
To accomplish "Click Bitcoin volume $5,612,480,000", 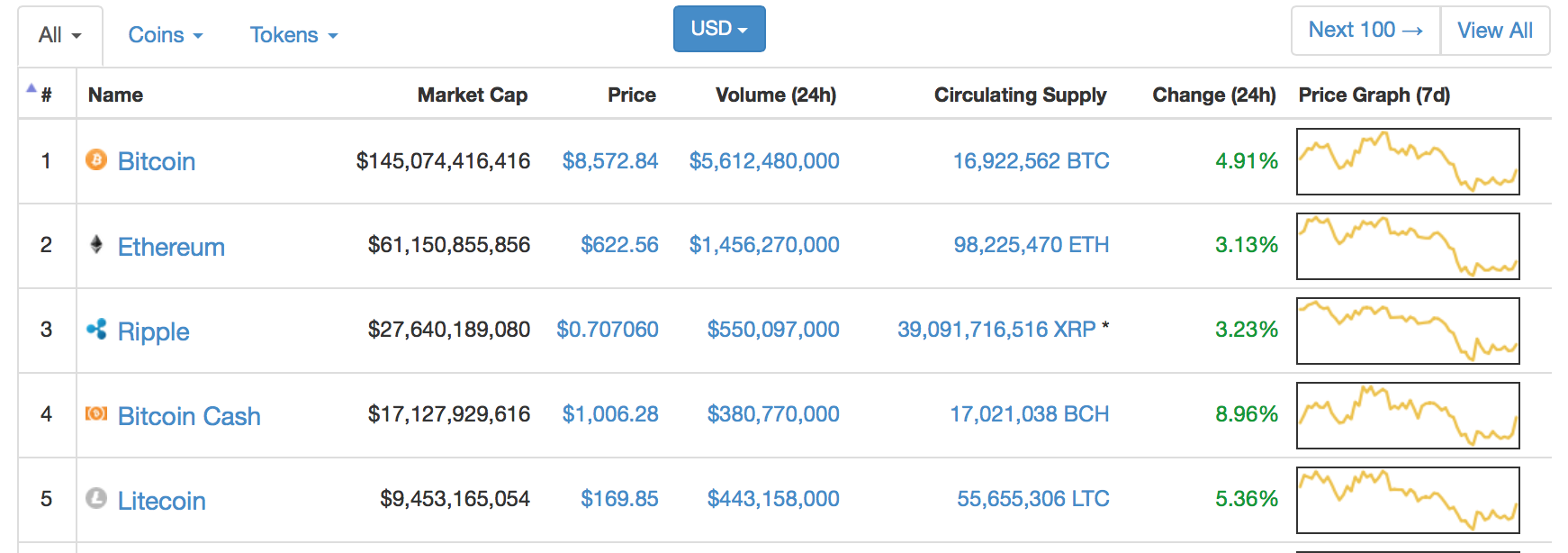I will (764, 161).
